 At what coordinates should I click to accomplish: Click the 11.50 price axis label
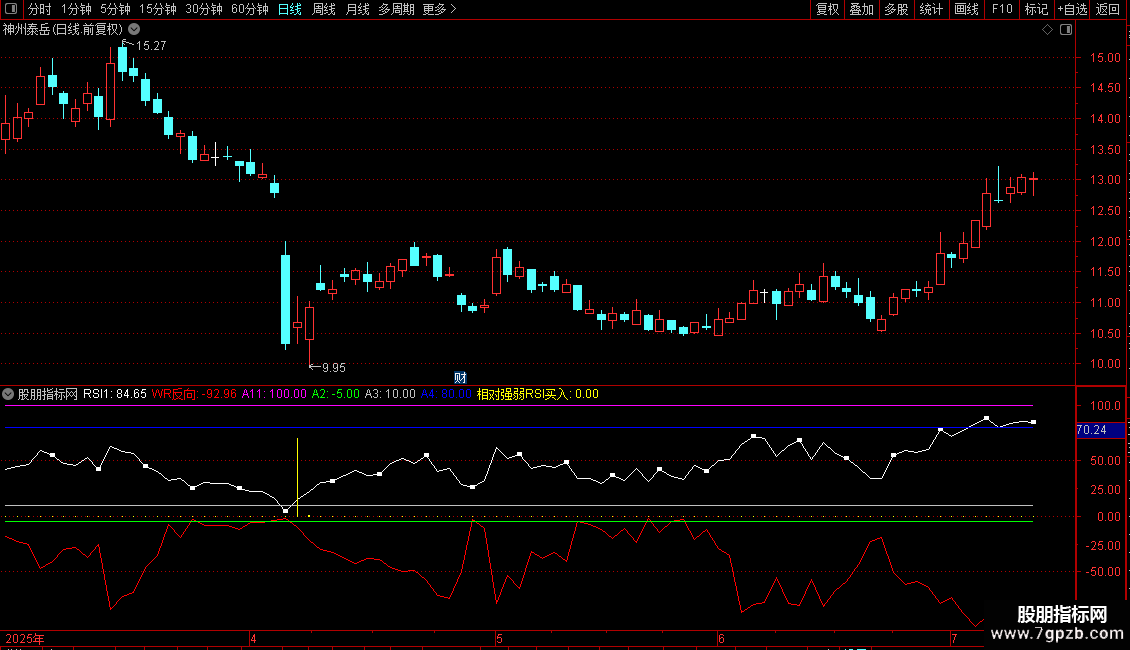(x=1105, y=272)
